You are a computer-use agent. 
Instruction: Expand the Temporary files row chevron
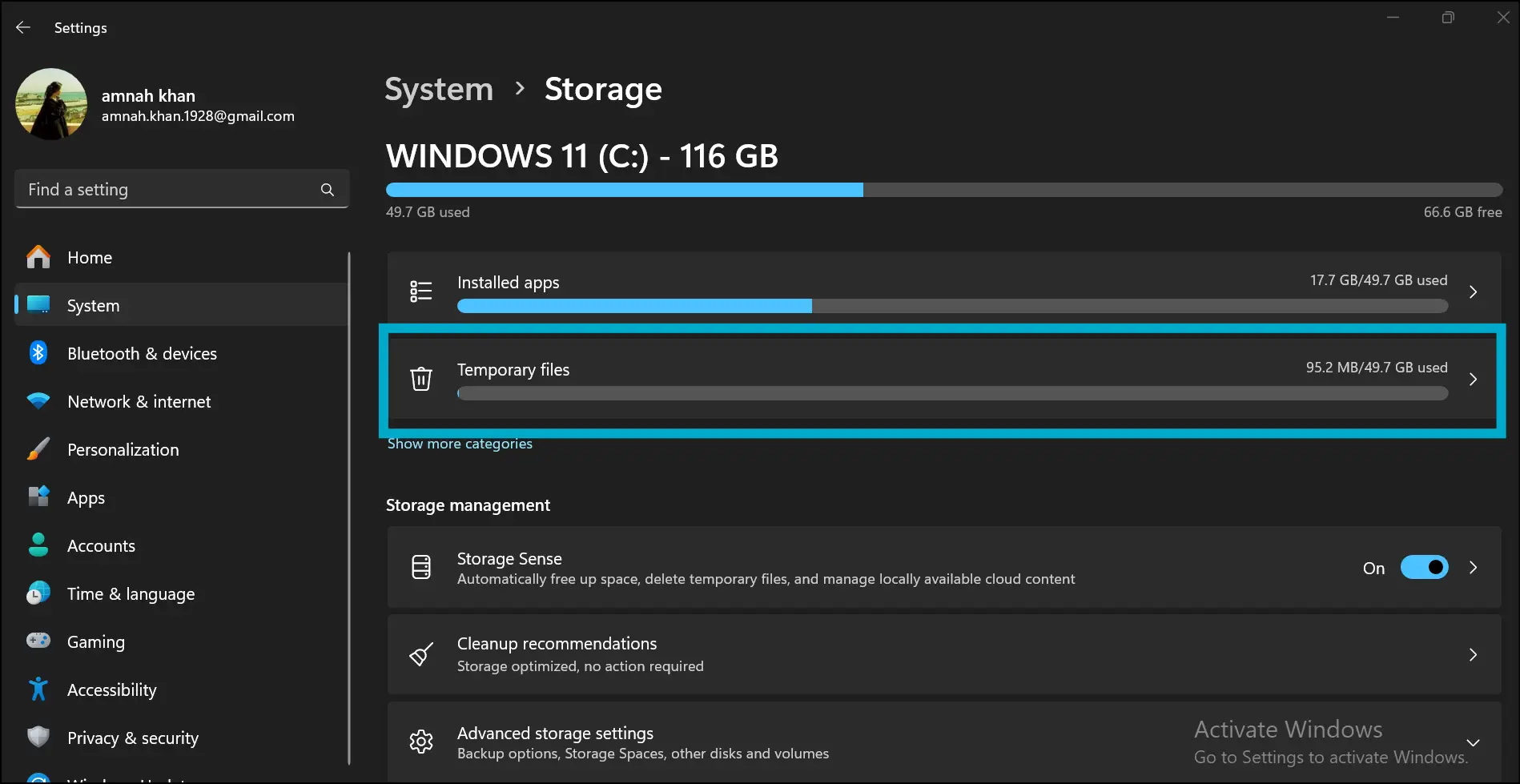1474,380
